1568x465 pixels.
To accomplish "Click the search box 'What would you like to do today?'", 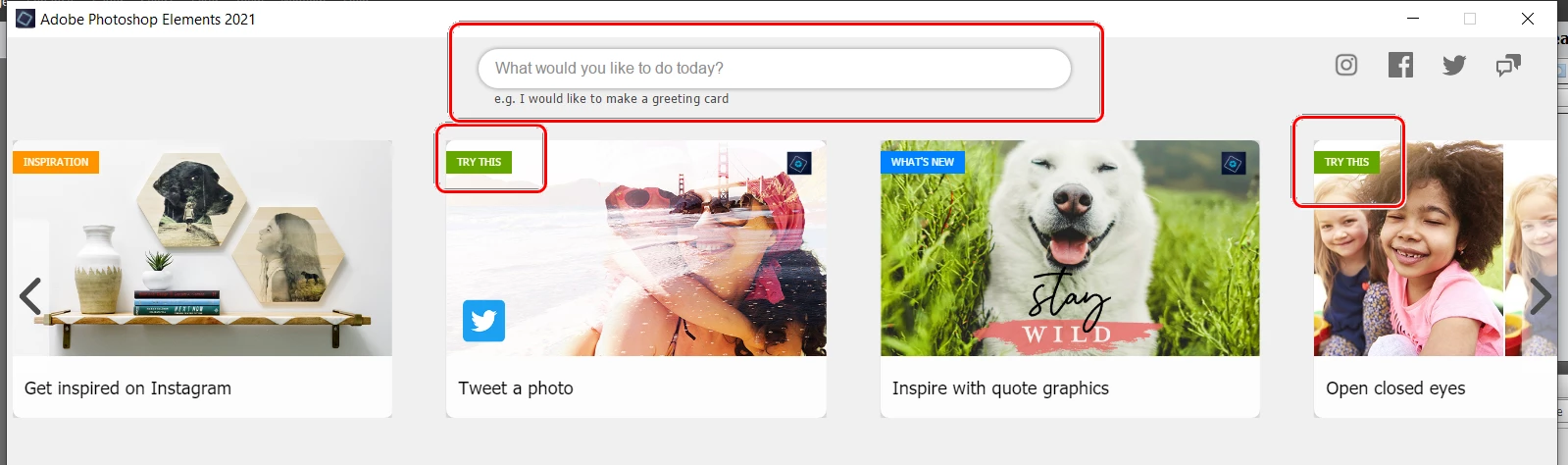I will click(774, 69).
